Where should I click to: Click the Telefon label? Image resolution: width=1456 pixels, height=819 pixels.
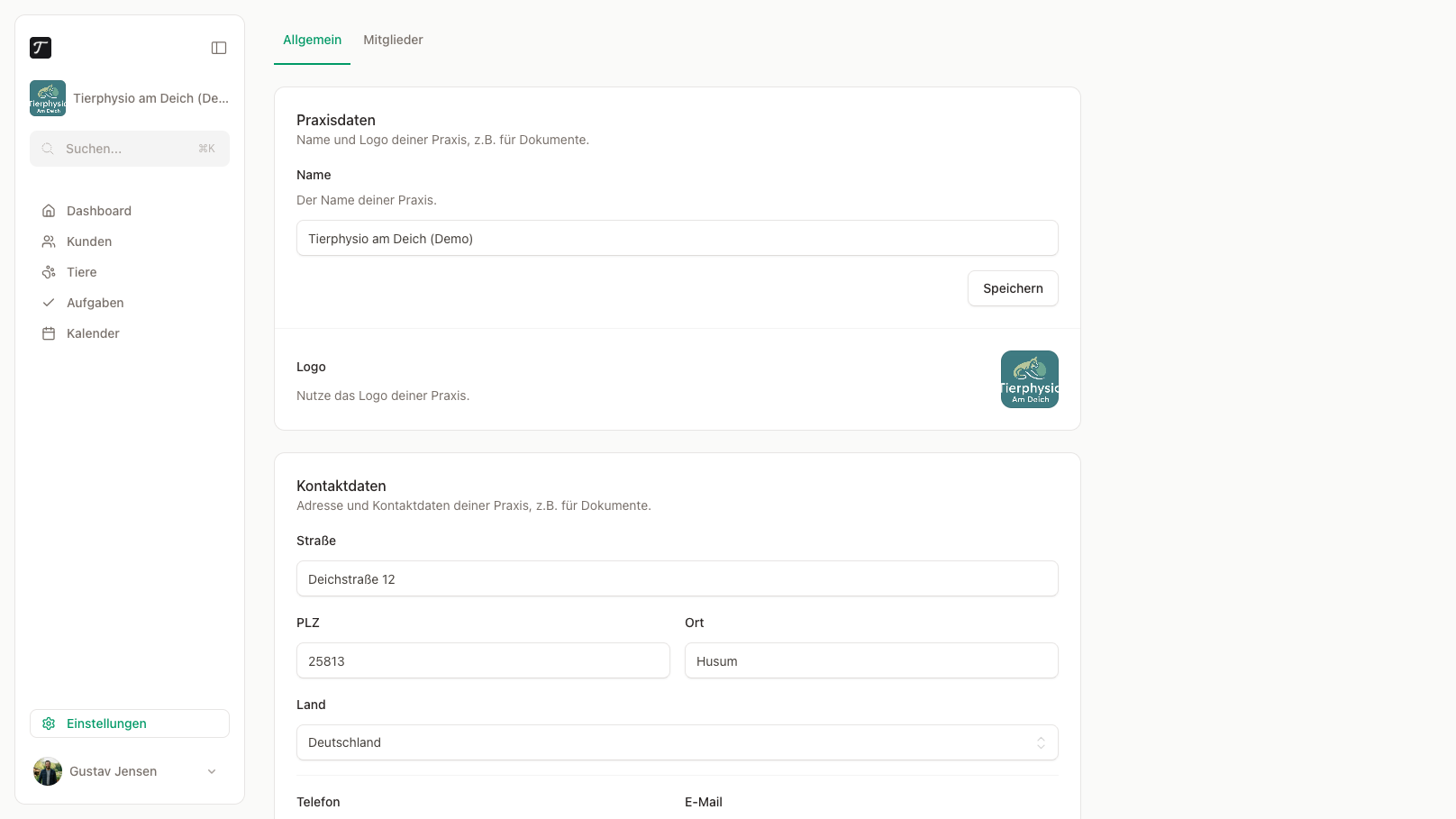[318, 802]
